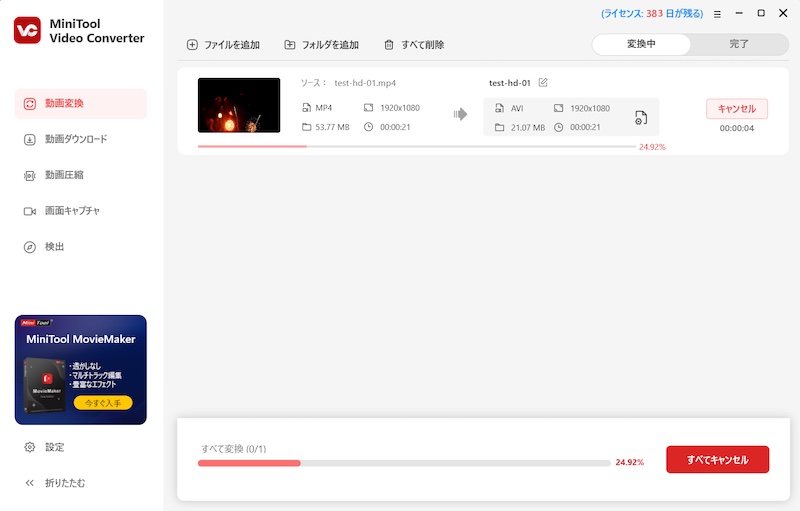Click the MiniTool Video Converter logo icon

[x=27, y=30]
